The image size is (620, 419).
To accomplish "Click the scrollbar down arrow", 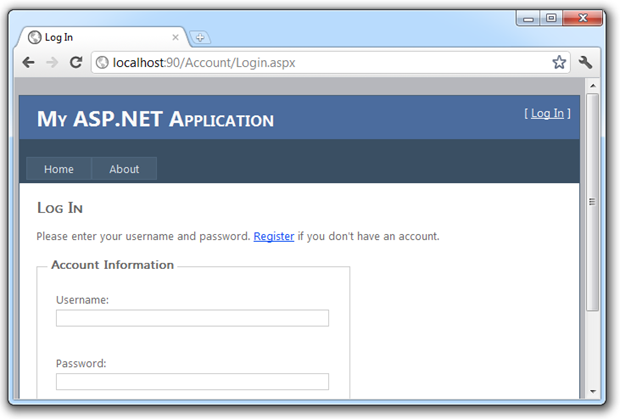I will click(592, 391).
